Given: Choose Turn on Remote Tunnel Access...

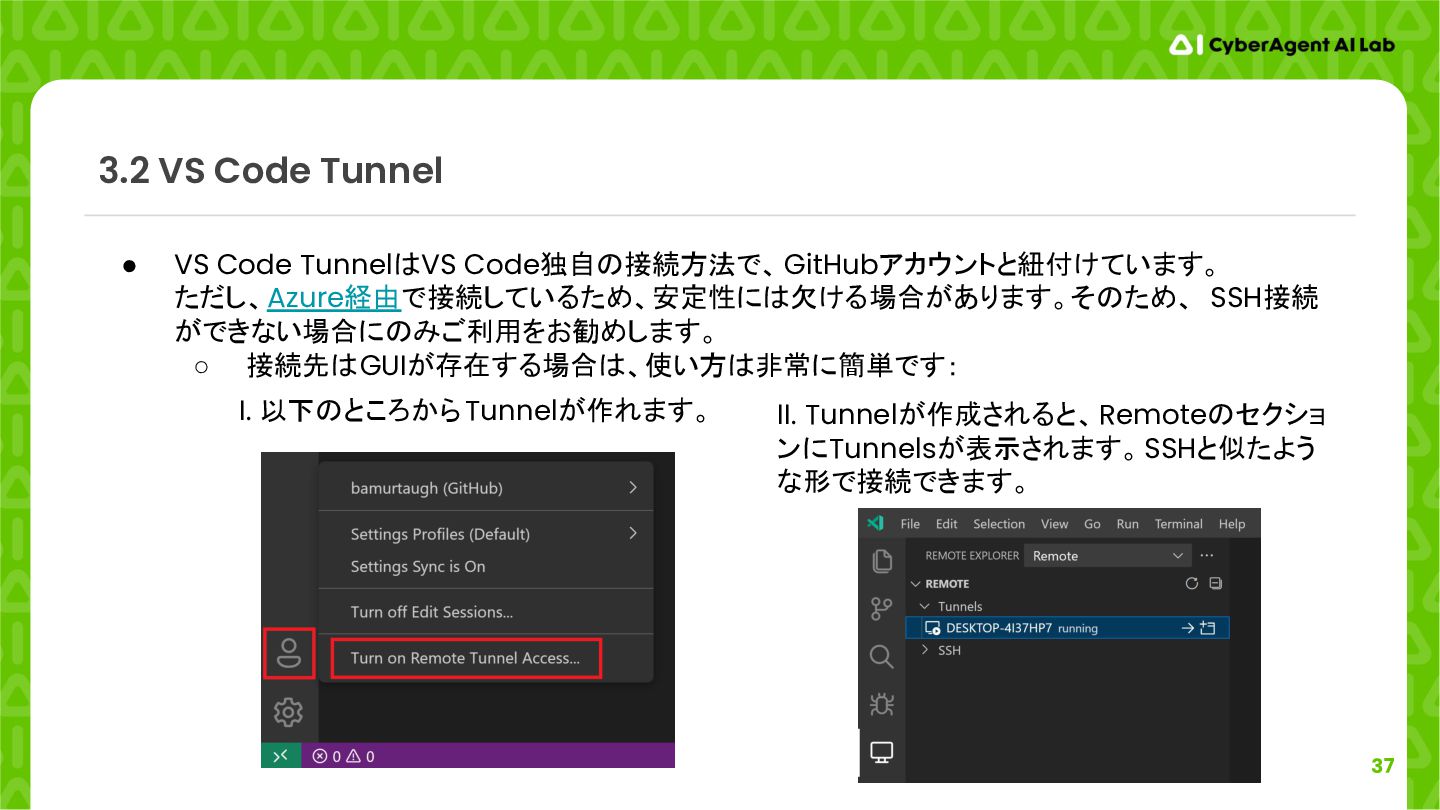Looking at the screenshot, I should tap(466, 658).
